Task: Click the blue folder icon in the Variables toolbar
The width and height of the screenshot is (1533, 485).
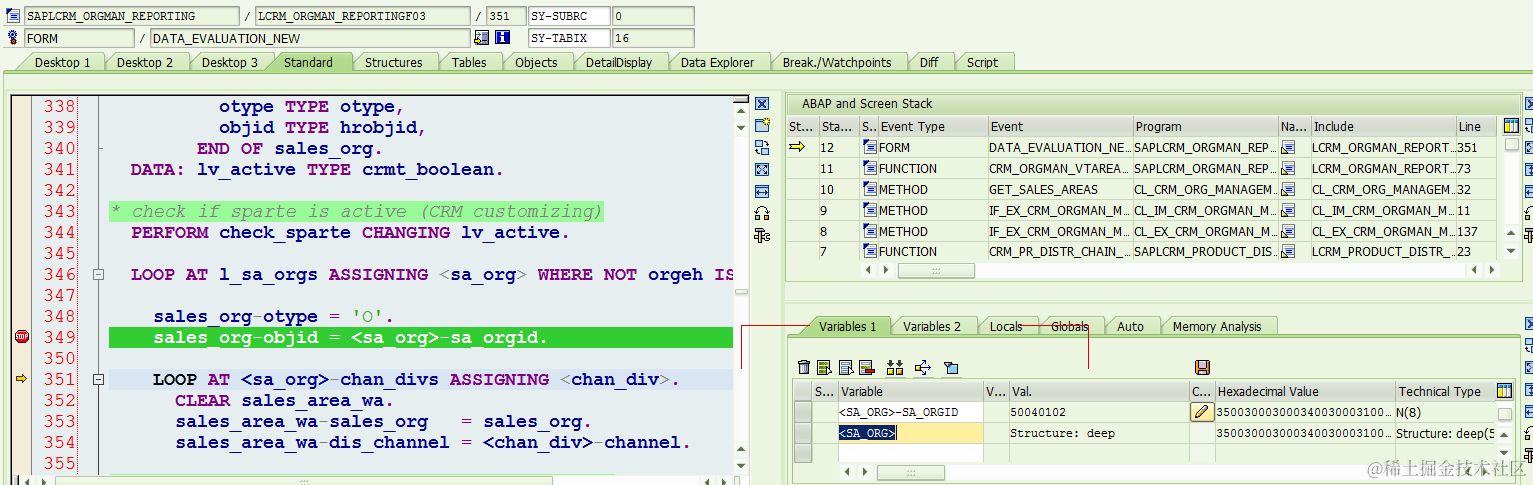Action: (x=950, y=368)
